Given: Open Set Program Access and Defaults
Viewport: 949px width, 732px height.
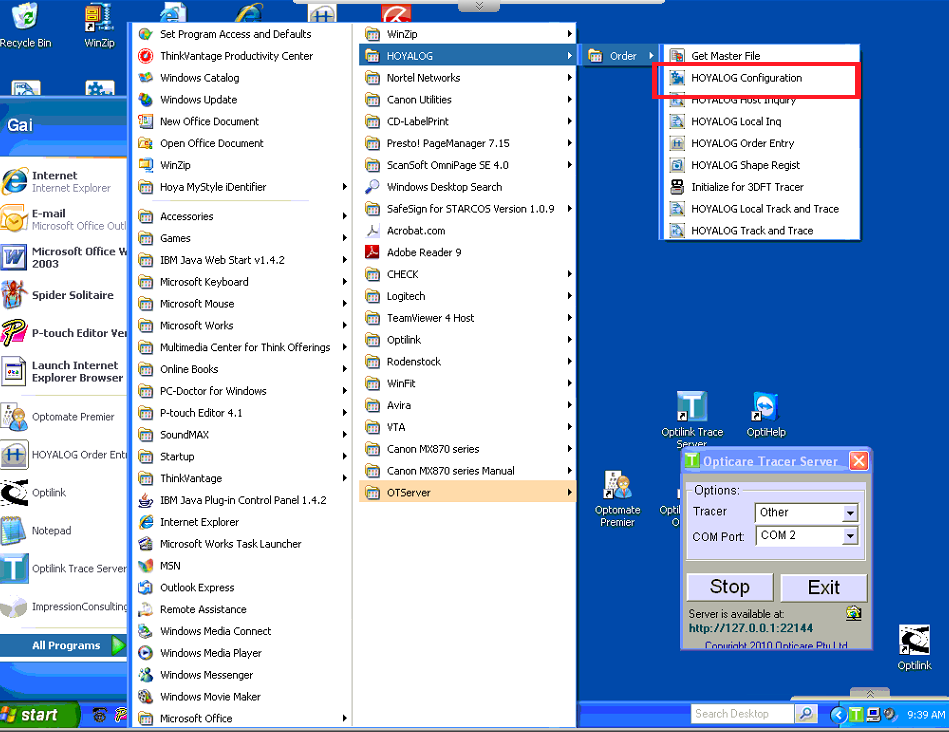Looking at the screenshot, I should click(243, 35).
